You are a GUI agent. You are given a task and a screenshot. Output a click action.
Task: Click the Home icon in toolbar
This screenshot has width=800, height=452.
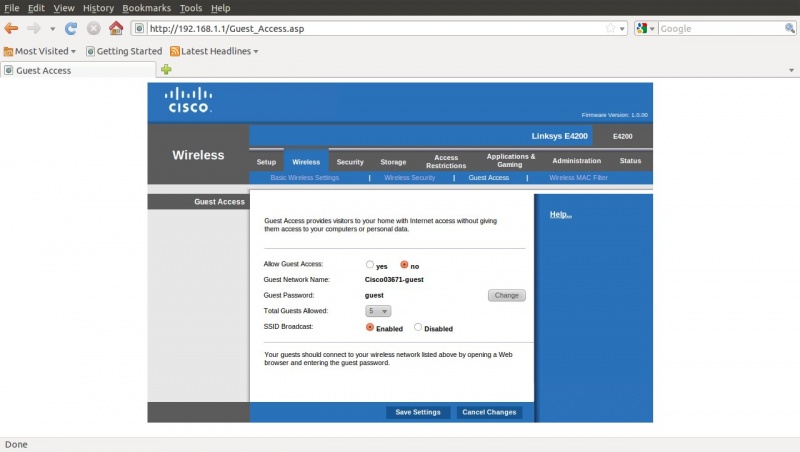[116, 28]
